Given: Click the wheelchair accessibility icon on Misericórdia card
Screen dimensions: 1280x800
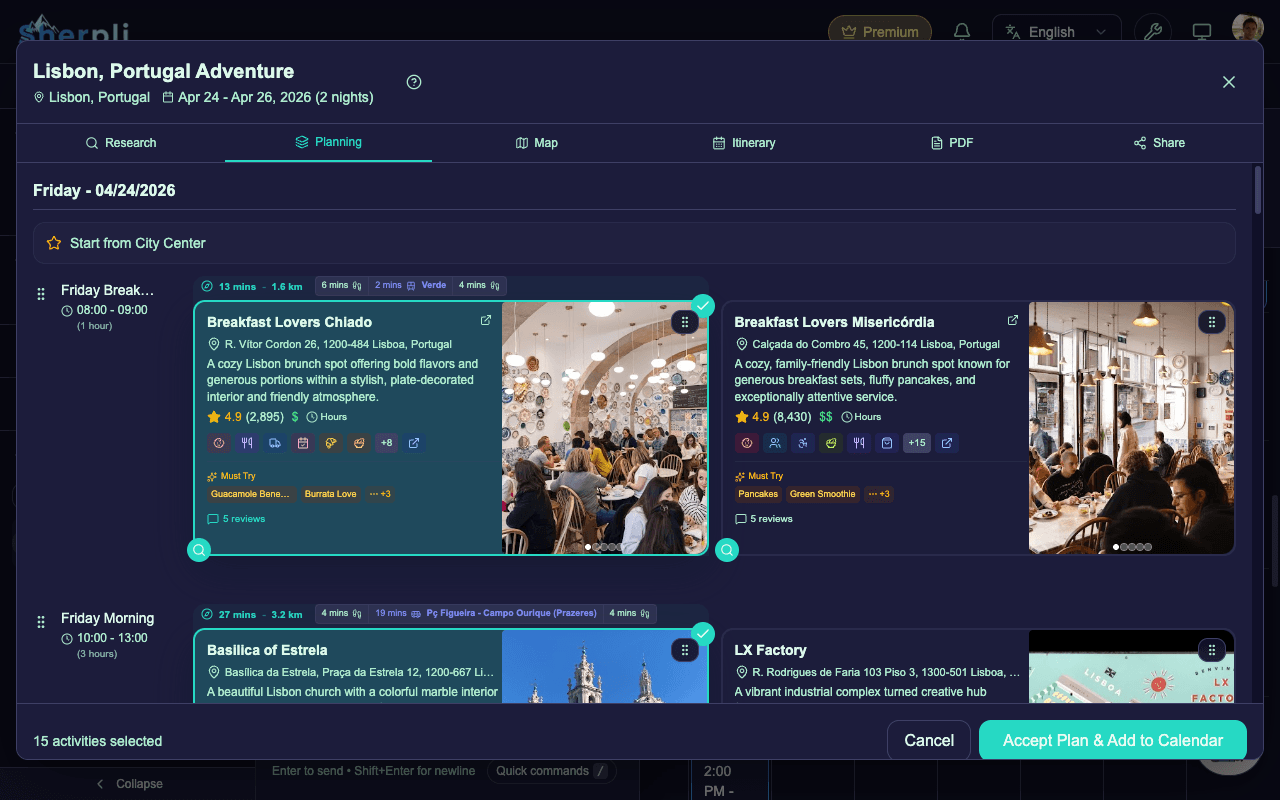Looking at the screenshot, I should point(802,443).
